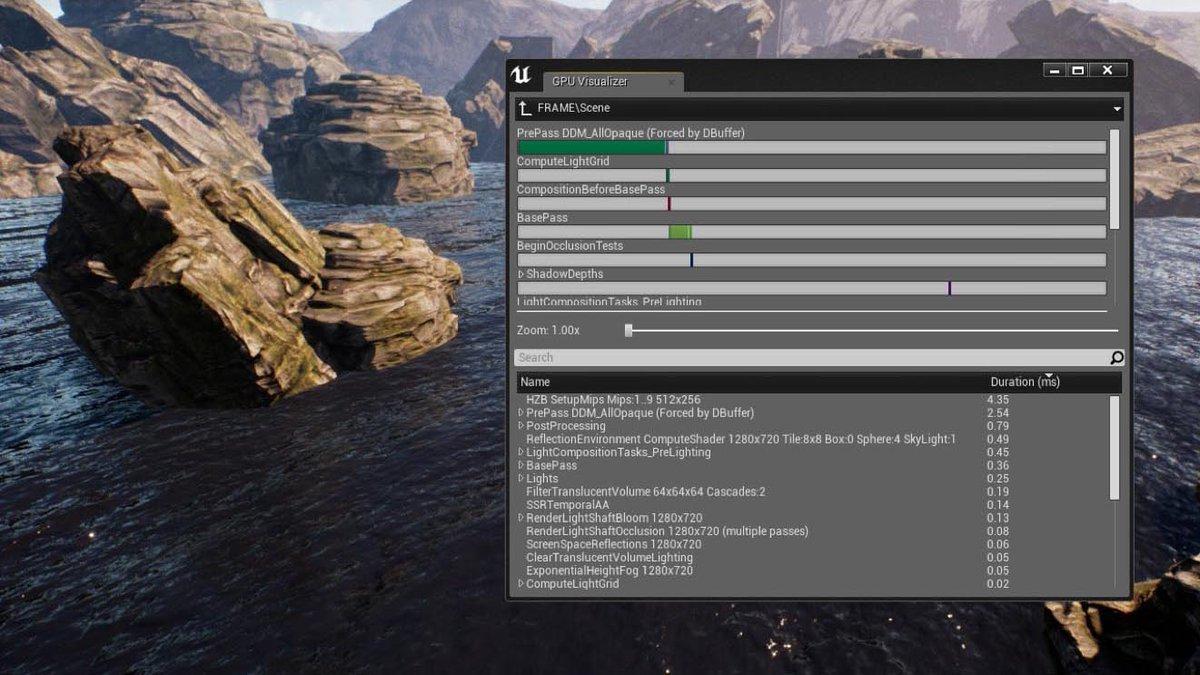Expand the PostProcessing row
Viewport: 1200px width, 675px height.
point(521,426)
